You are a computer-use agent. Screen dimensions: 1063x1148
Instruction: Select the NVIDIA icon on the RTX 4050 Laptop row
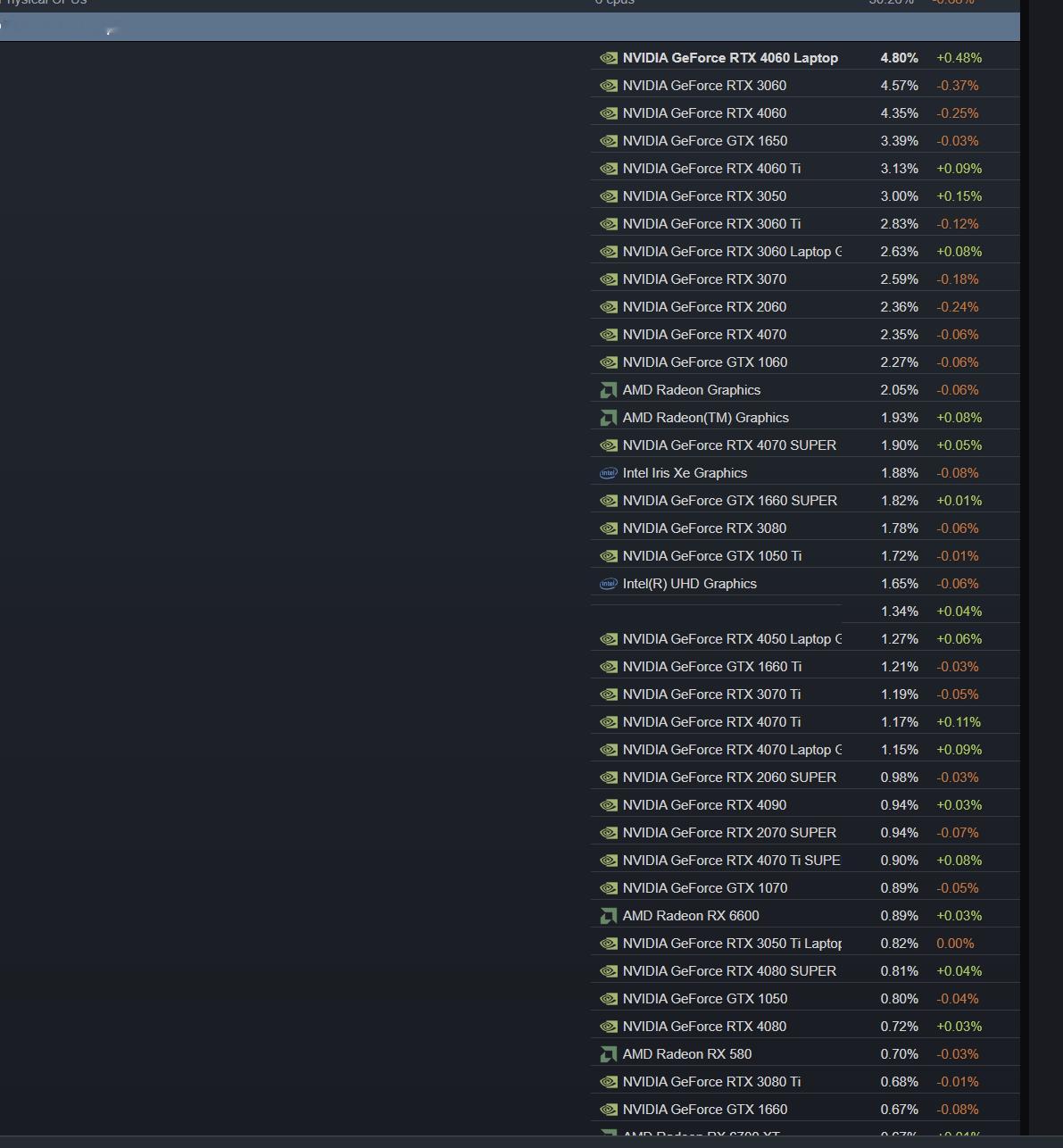point(609,639)
